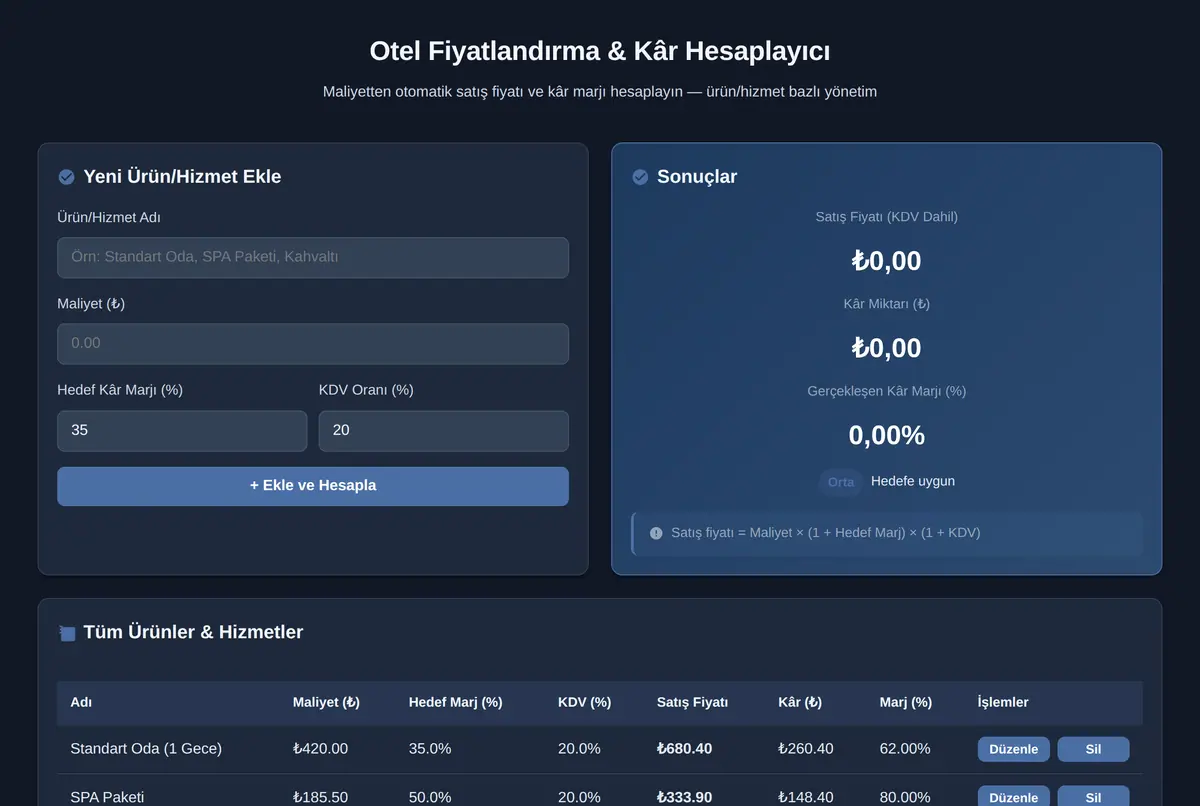
Task: Click the Tüm Ürünler & Hizmetler heading
Action: 193,633
